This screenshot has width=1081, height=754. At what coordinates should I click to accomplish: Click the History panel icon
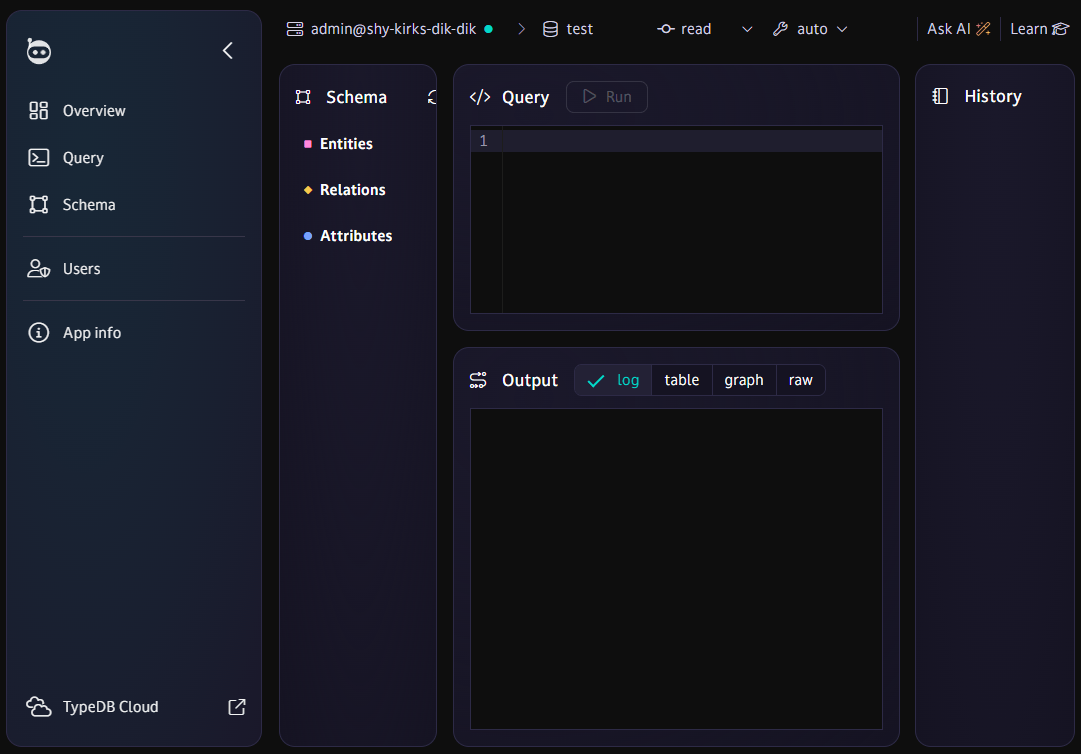coord(939,95)
